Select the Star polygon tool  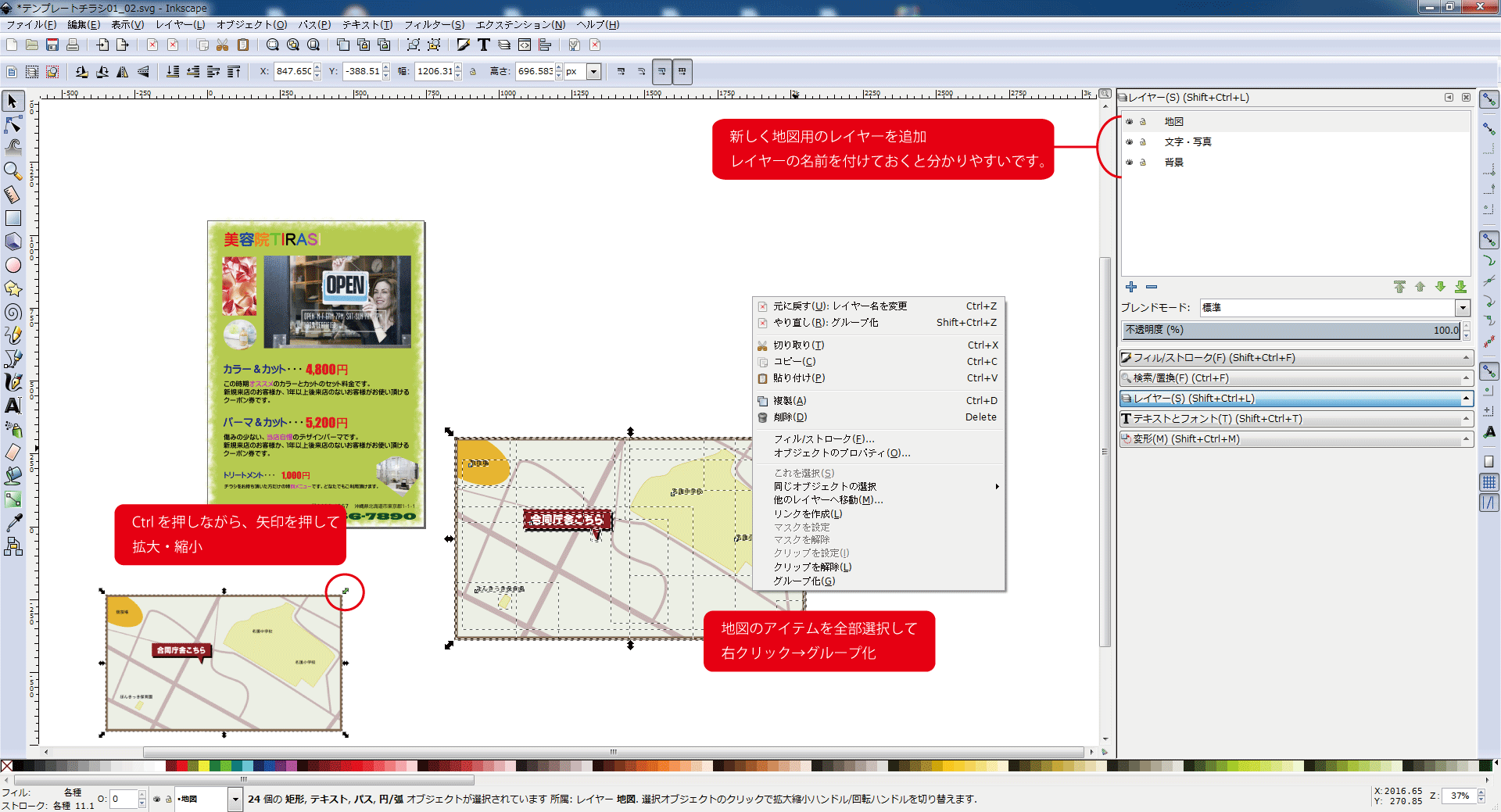coord(13,288)
